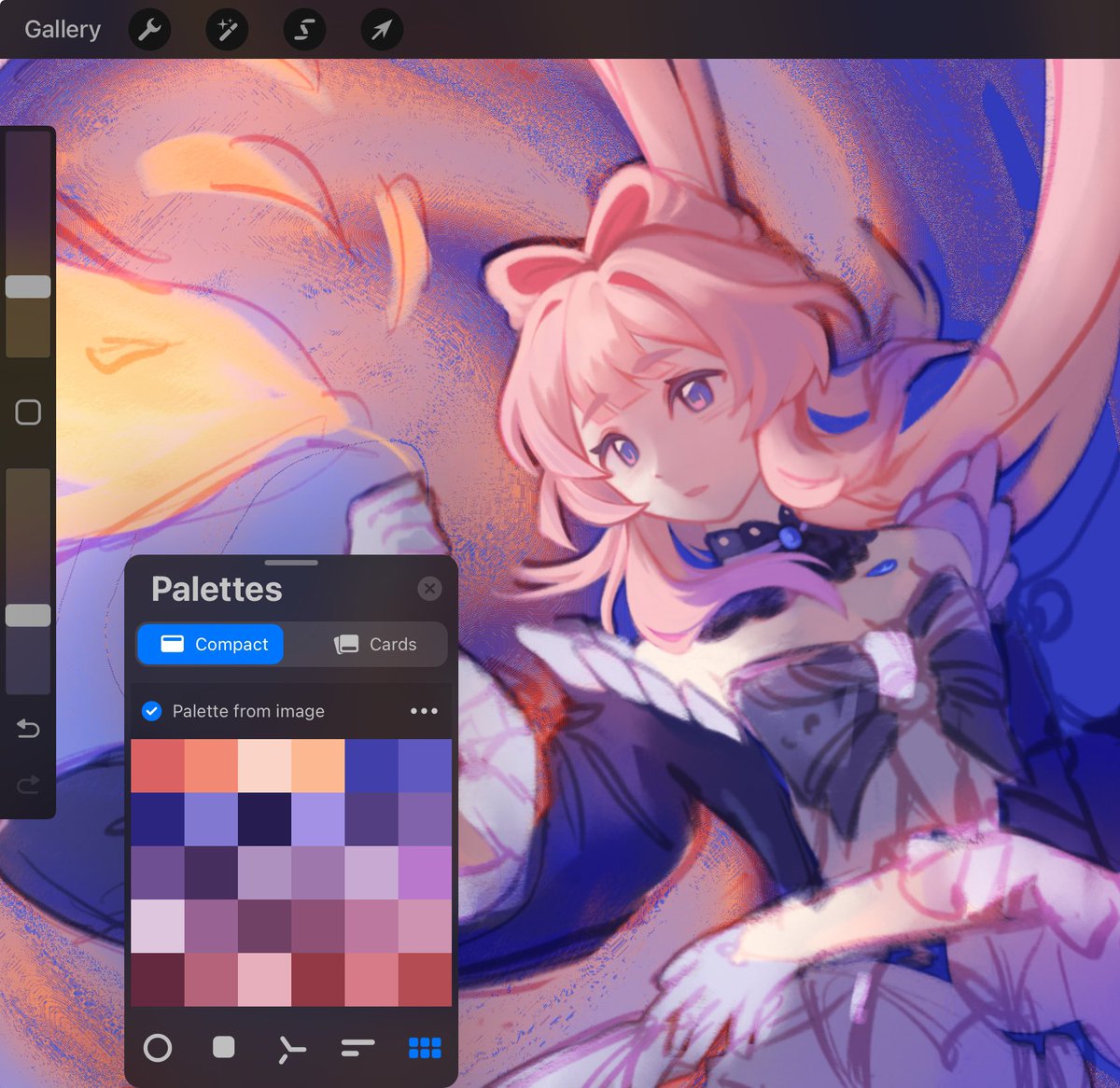The width and height of the screenshot is (1120, 1088).
Task: Pick the brick red swatch ending bottom row
Action: [x=426, y=980]
